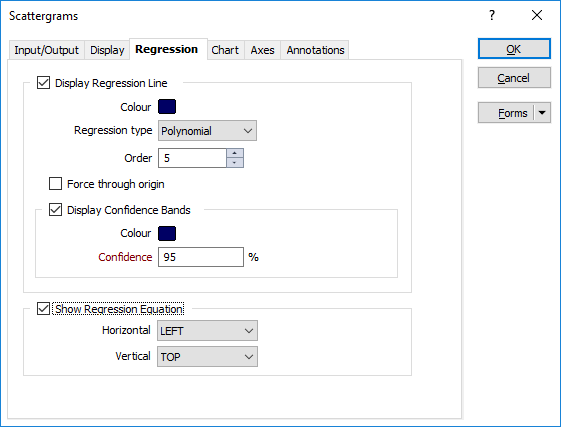Open the Forms button dropdown arrow
Image resolution: width=561 pixels, height=427 pixels.
pos(542,113)
